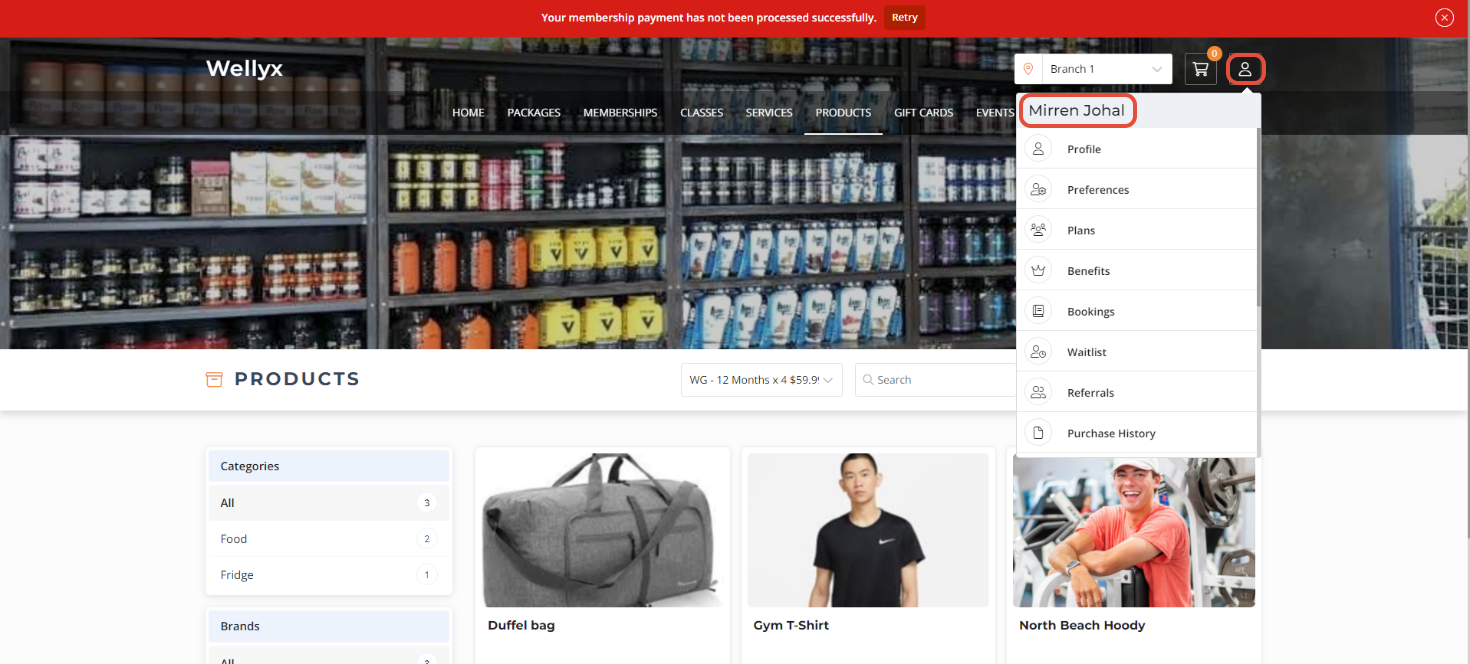1470x664 pixels.
Task: Open the PACKAGES nav item
Action: 534,113
